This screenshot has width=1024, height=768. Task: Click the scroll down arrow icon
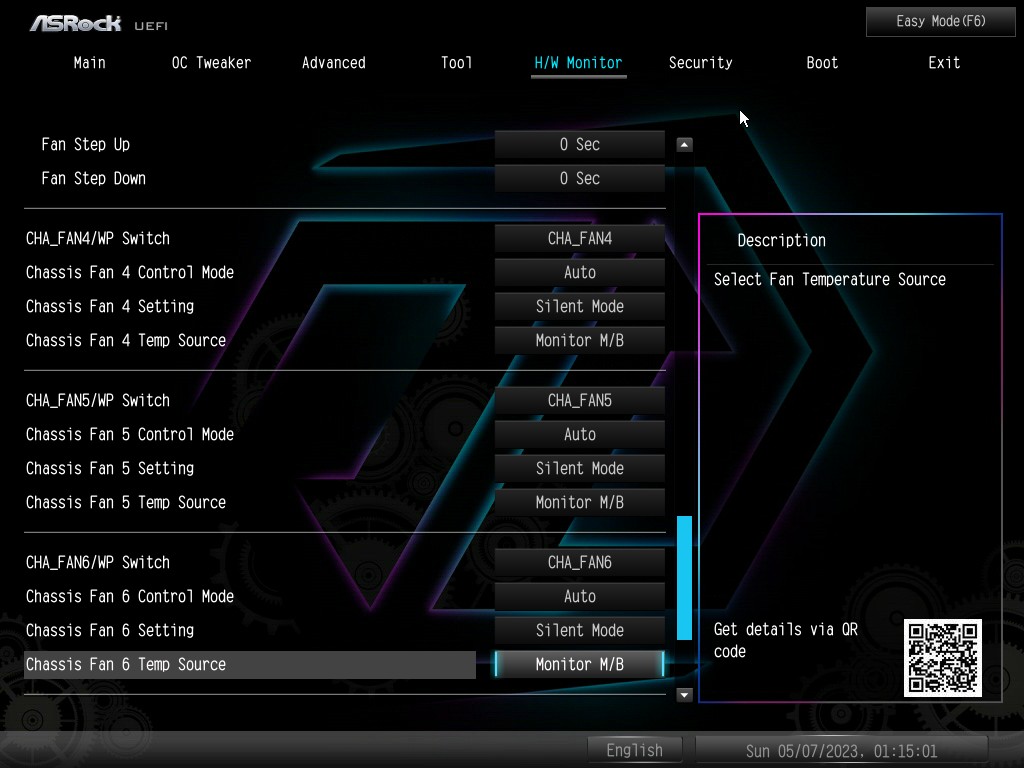(684, 694)
